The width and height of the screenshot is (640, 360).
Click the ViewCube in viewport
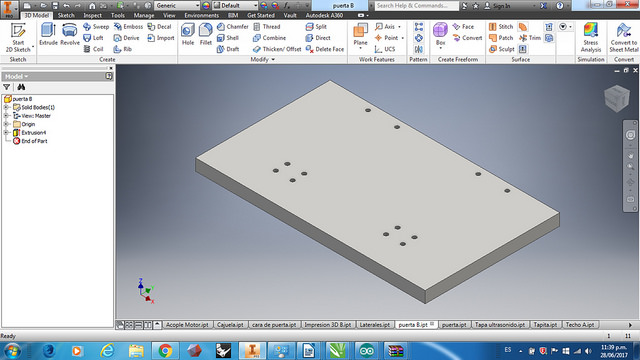pos(617,98)
